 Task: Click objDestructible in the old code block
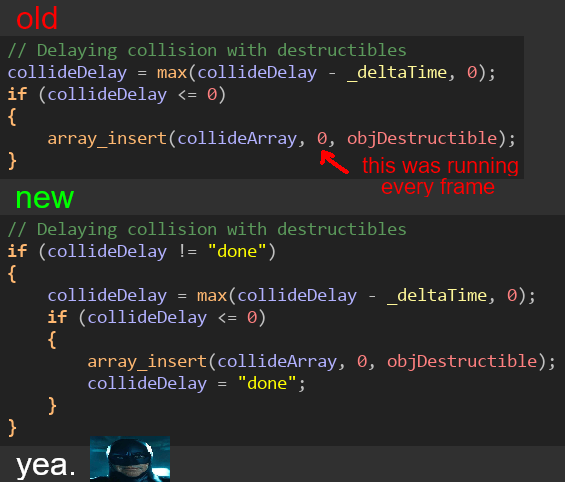(422, 138)
